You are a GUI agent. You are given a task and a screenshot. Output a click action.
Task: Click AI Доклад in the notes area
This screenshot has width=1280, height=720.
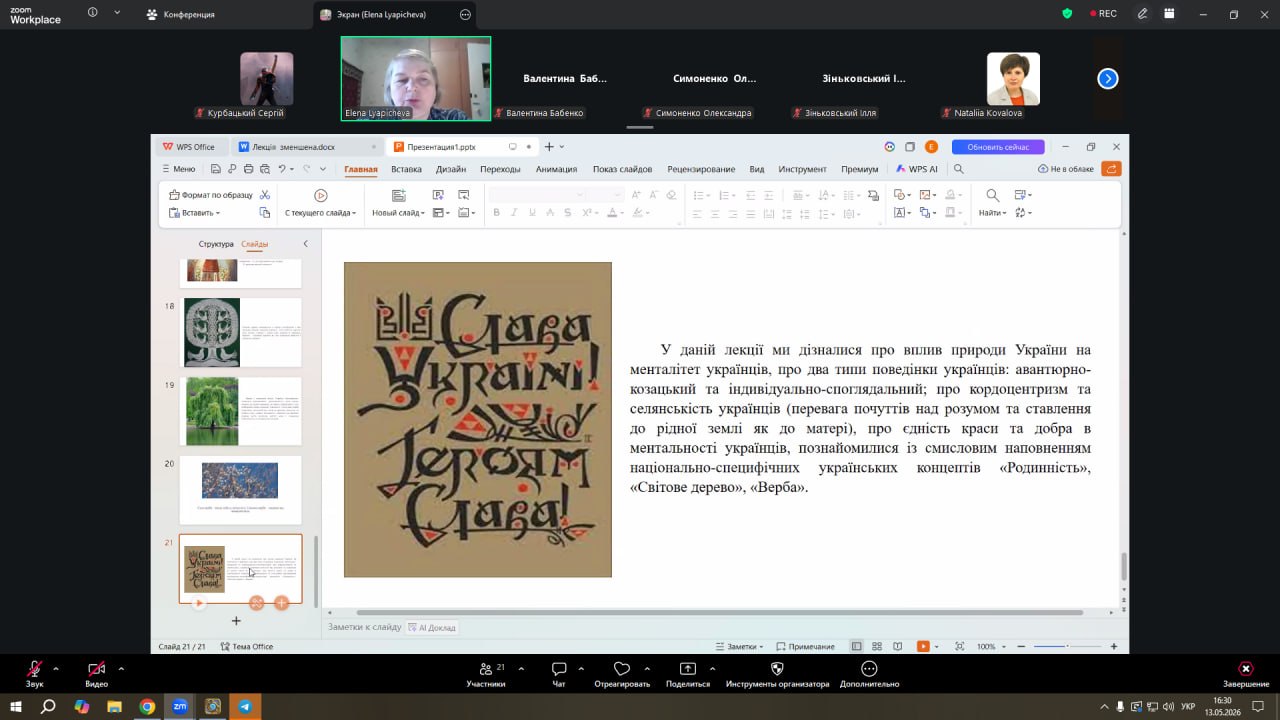(431, 628)
